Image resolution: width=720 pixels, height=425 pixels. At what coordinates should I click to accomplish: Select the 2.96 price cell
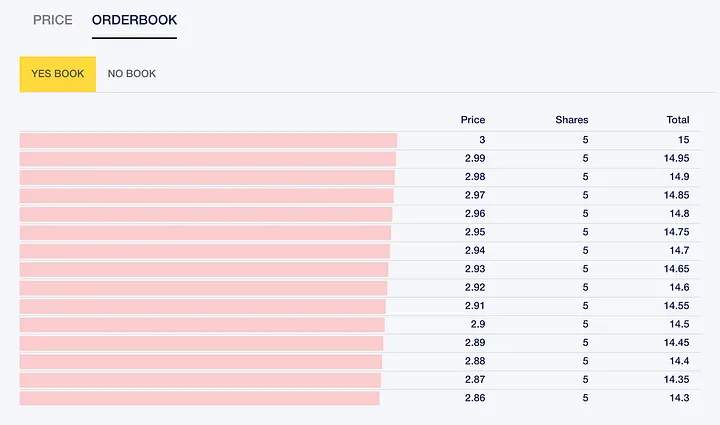[x=474, y=213]
